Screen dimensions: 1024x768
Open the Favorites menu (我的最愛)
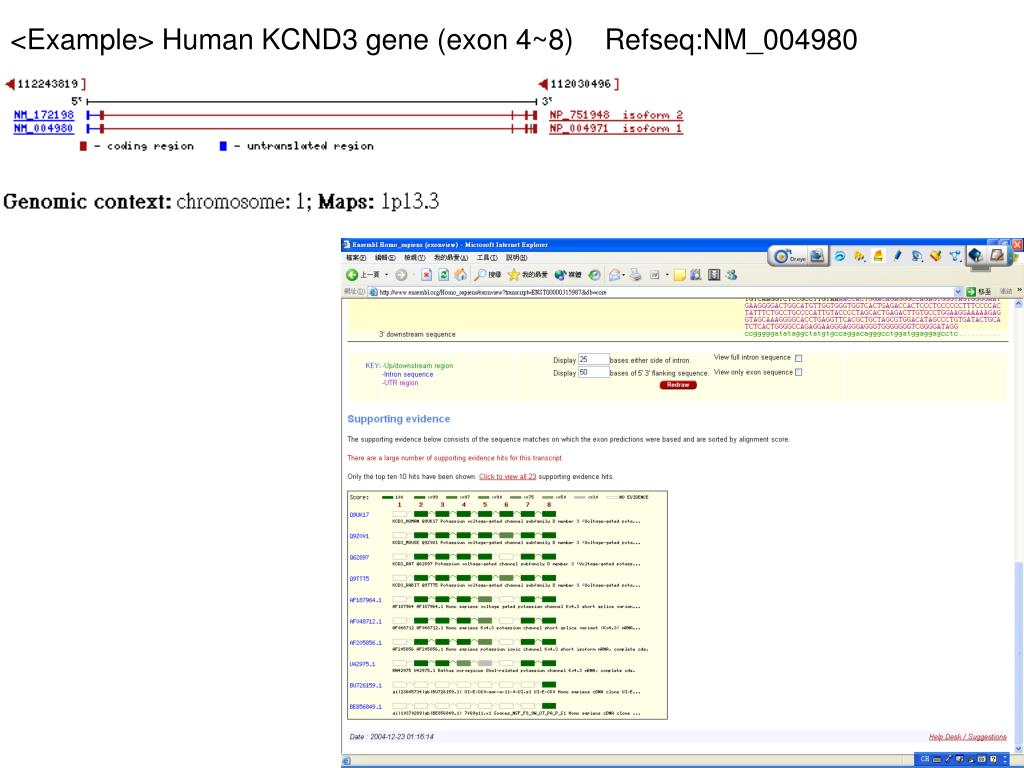point(451,258)
